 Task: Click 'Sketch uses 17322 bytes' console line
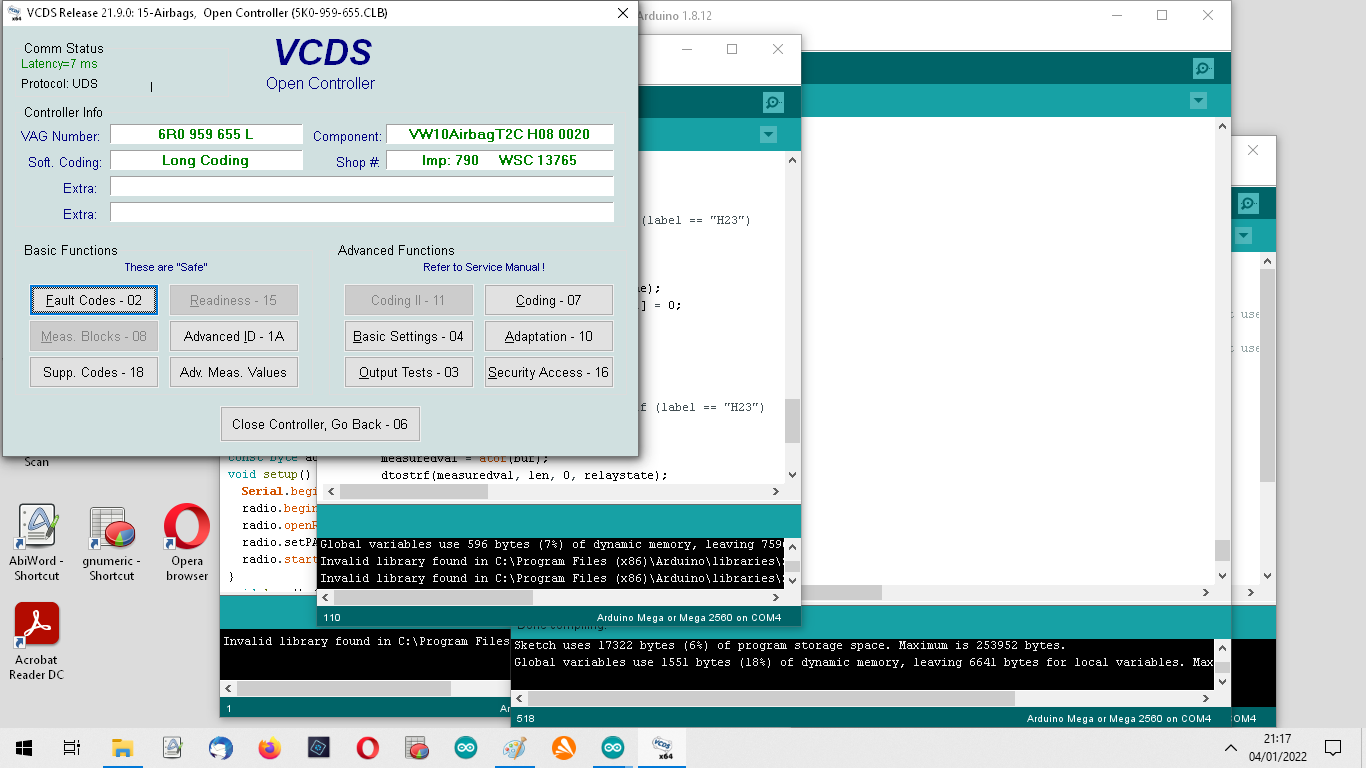click(x=789, y=645)
